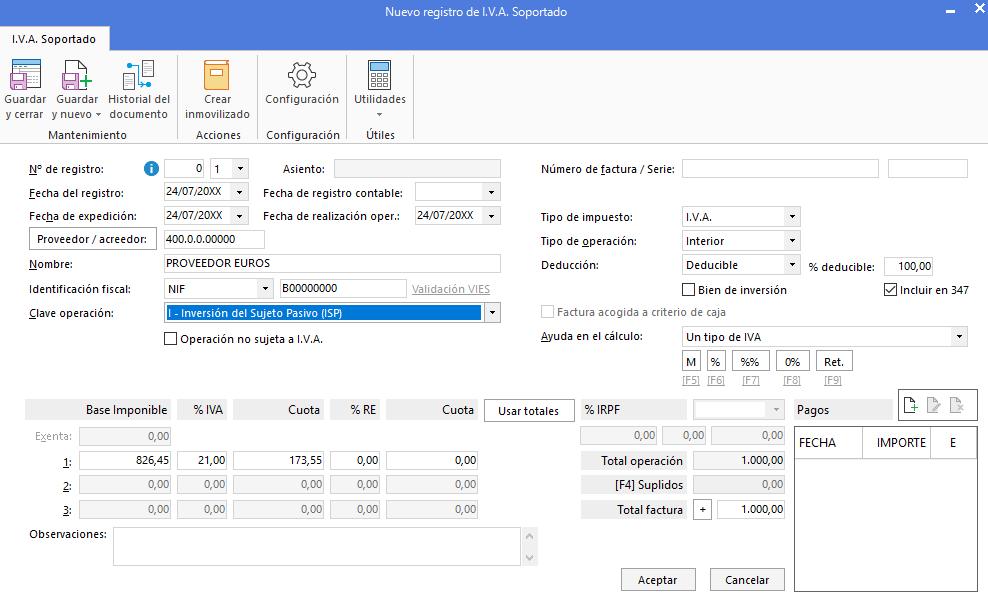
Task: Click the blue info icon beside Nº de registro
Action: pos(151,169)
